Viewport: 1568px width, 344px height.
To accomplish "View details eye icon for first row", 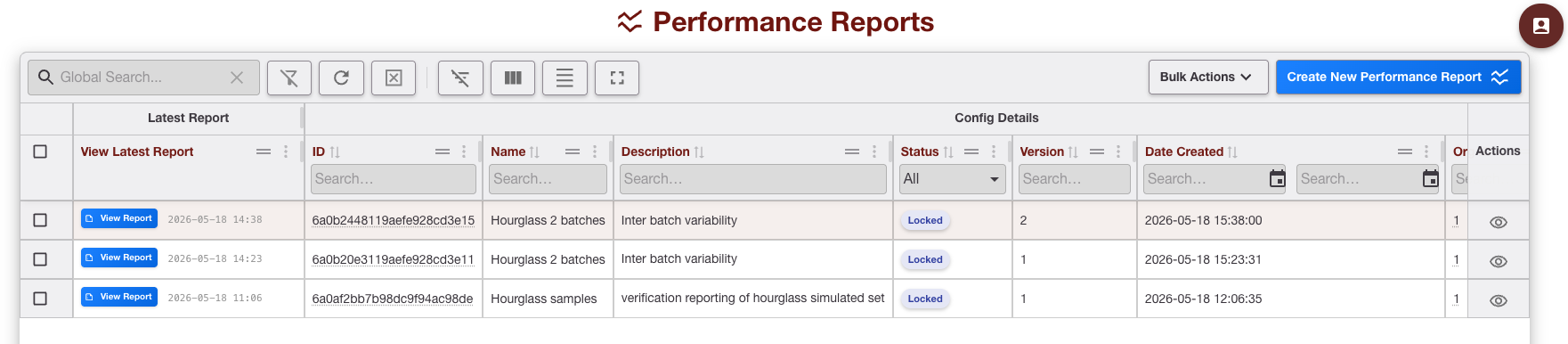I will [x=1498, y=222].
